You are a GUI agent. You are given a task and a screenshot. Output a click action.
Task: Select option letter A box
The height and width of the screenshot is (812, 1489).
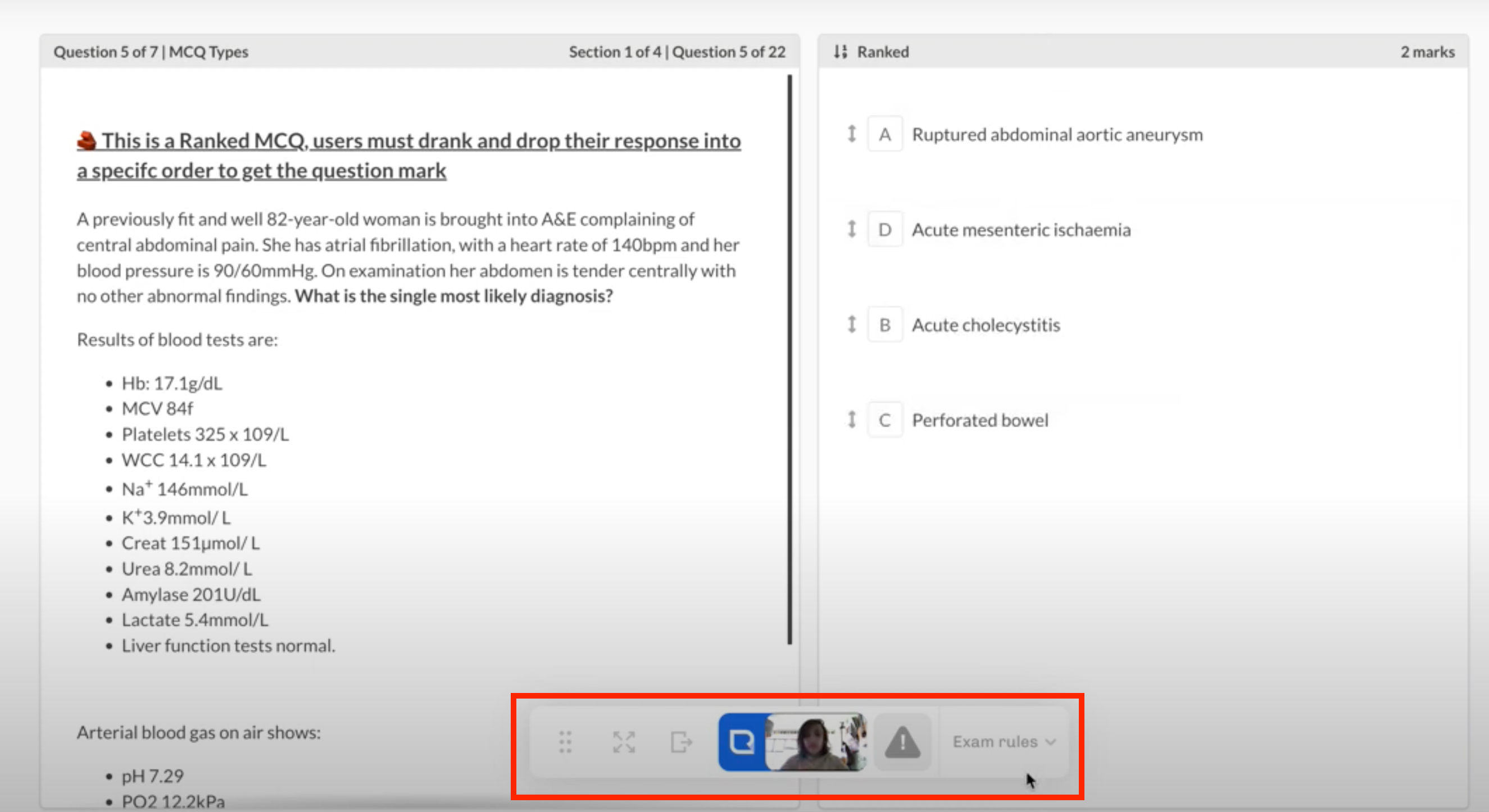884,135
